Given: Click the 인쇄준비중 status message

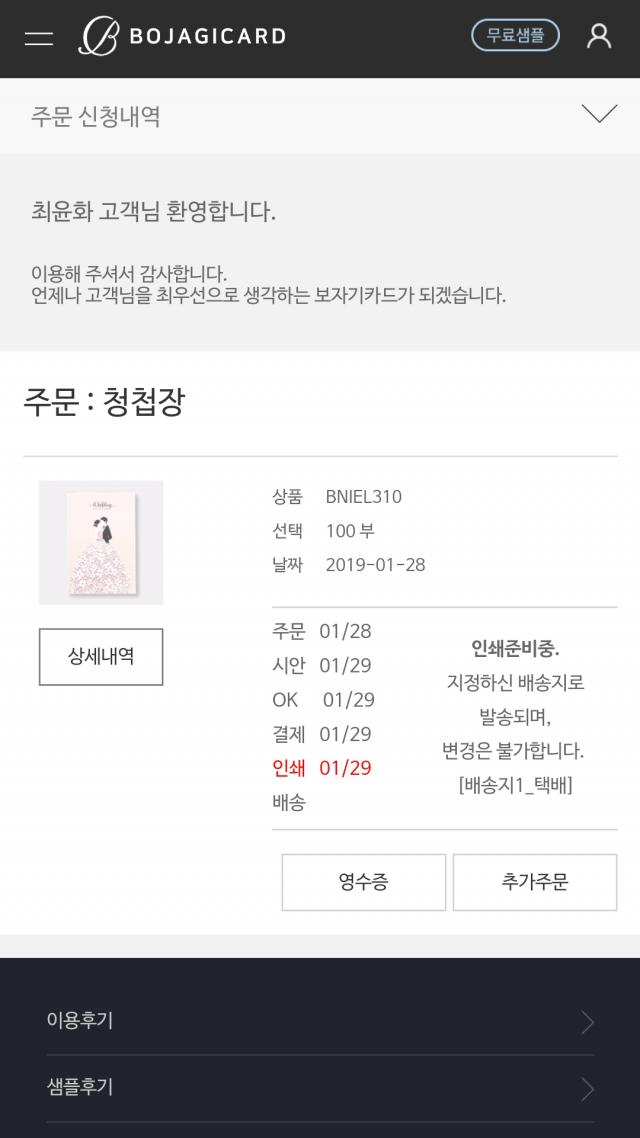Looking at the screenshot, I should coord(515,649).
